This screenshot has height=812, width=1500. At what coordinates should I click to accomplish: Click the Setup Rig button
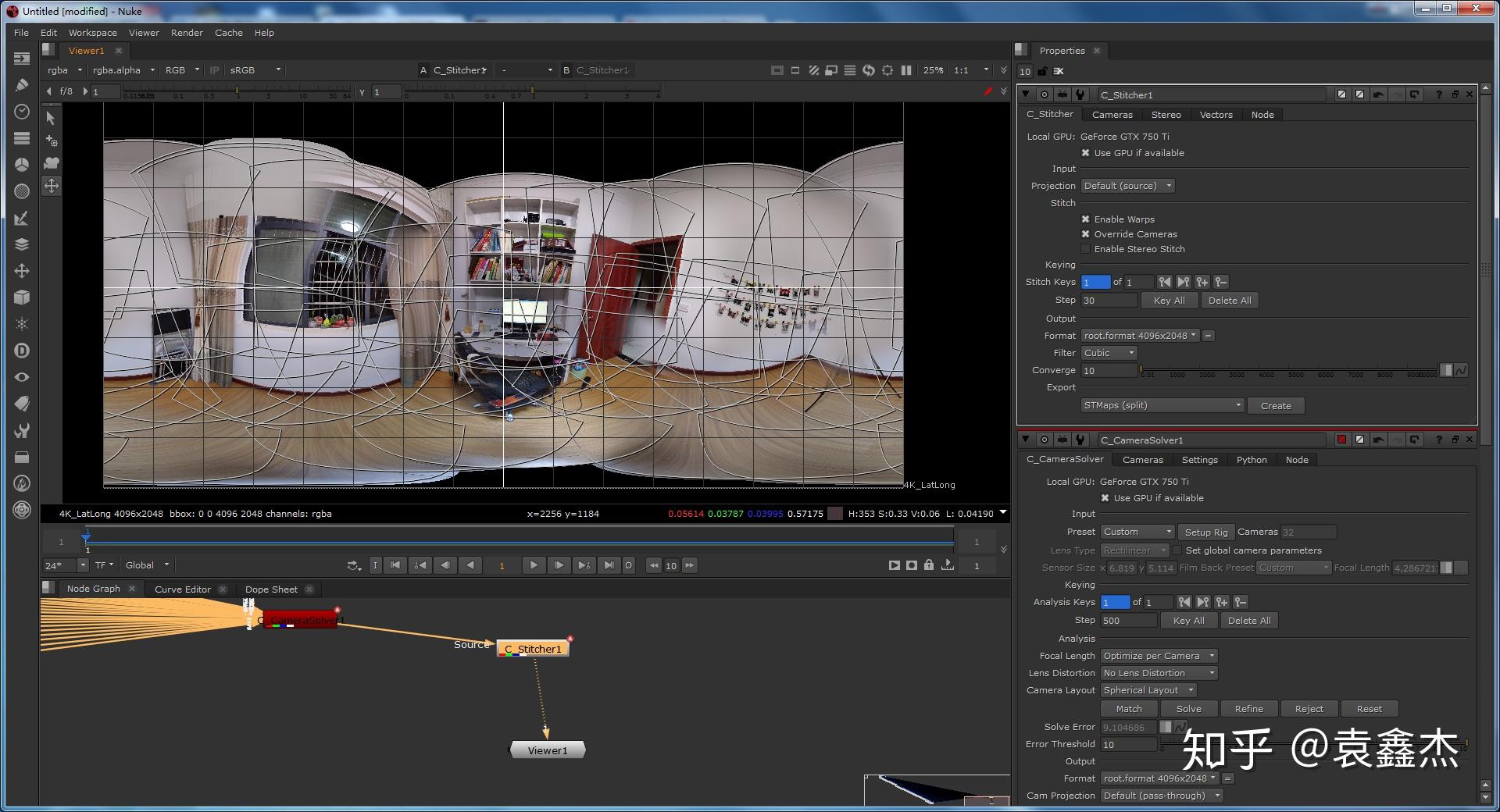(1206, 532)
